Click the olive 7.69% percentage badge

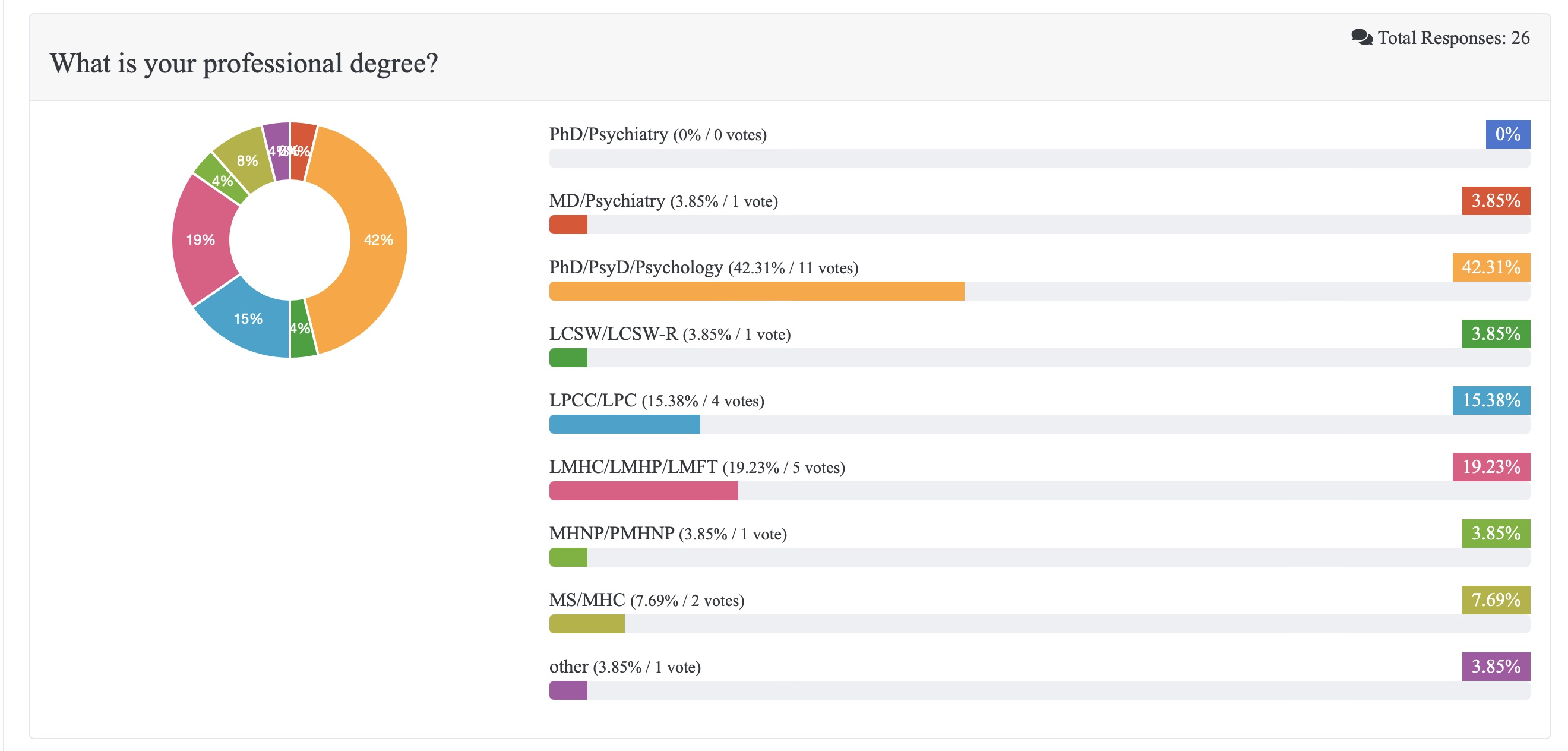[x=1496, y=600]
